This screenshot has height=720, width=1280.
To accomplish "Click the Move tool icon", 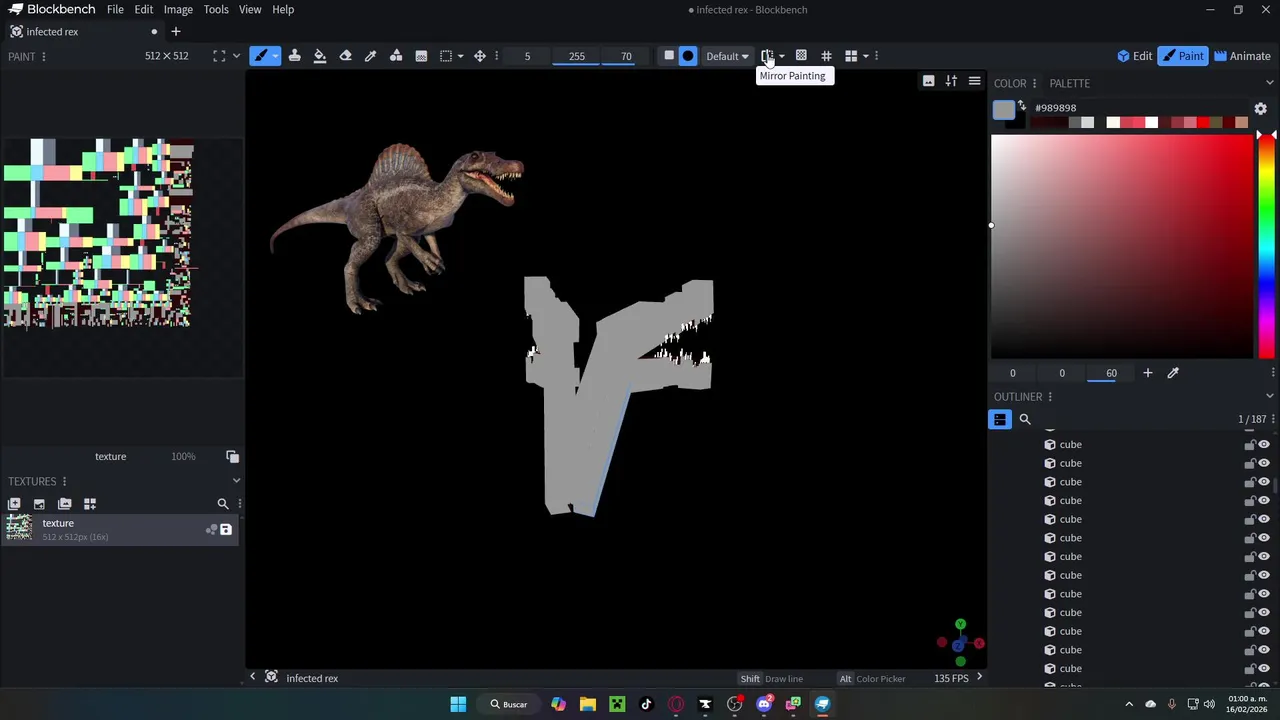I will pyautogui.click(x=480, y=56).
